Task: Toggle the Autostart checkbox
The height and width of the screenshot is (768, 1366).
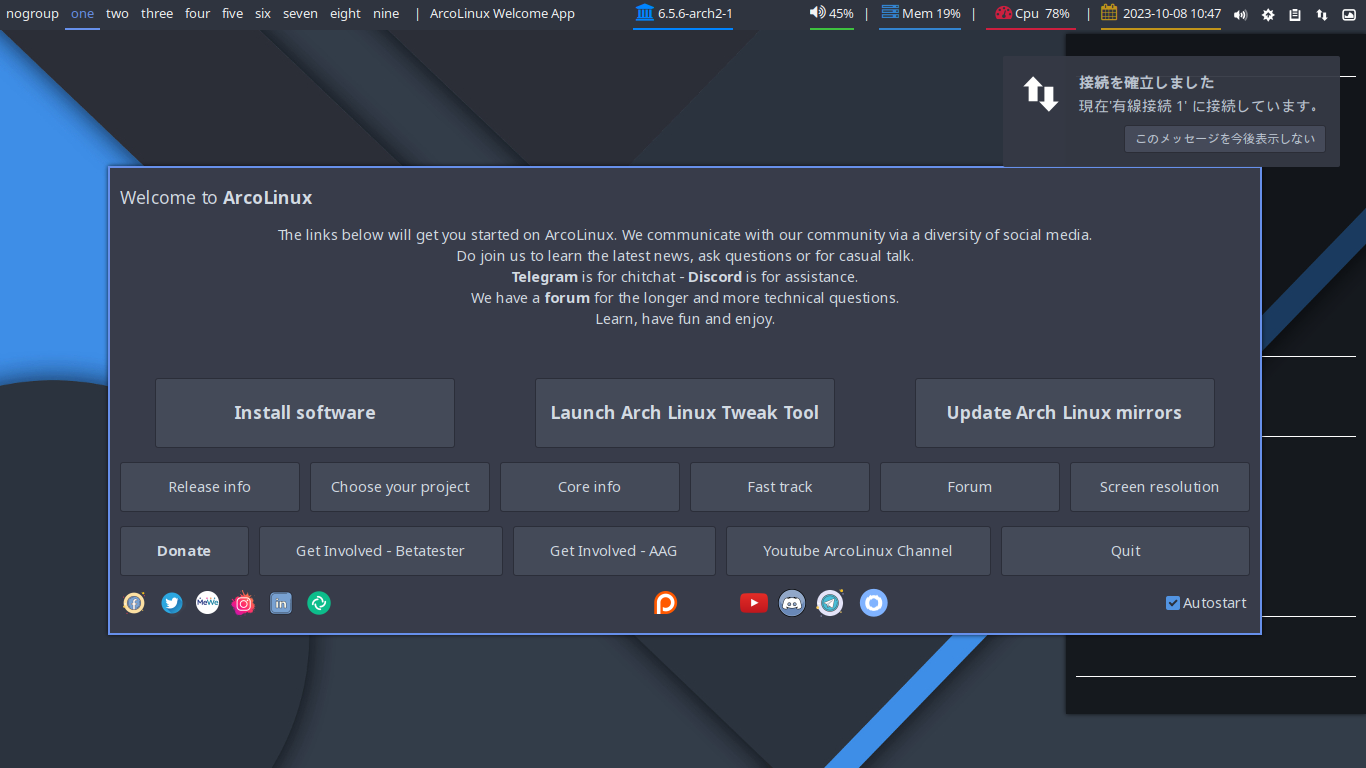Action: click(x=1173, y=603)
